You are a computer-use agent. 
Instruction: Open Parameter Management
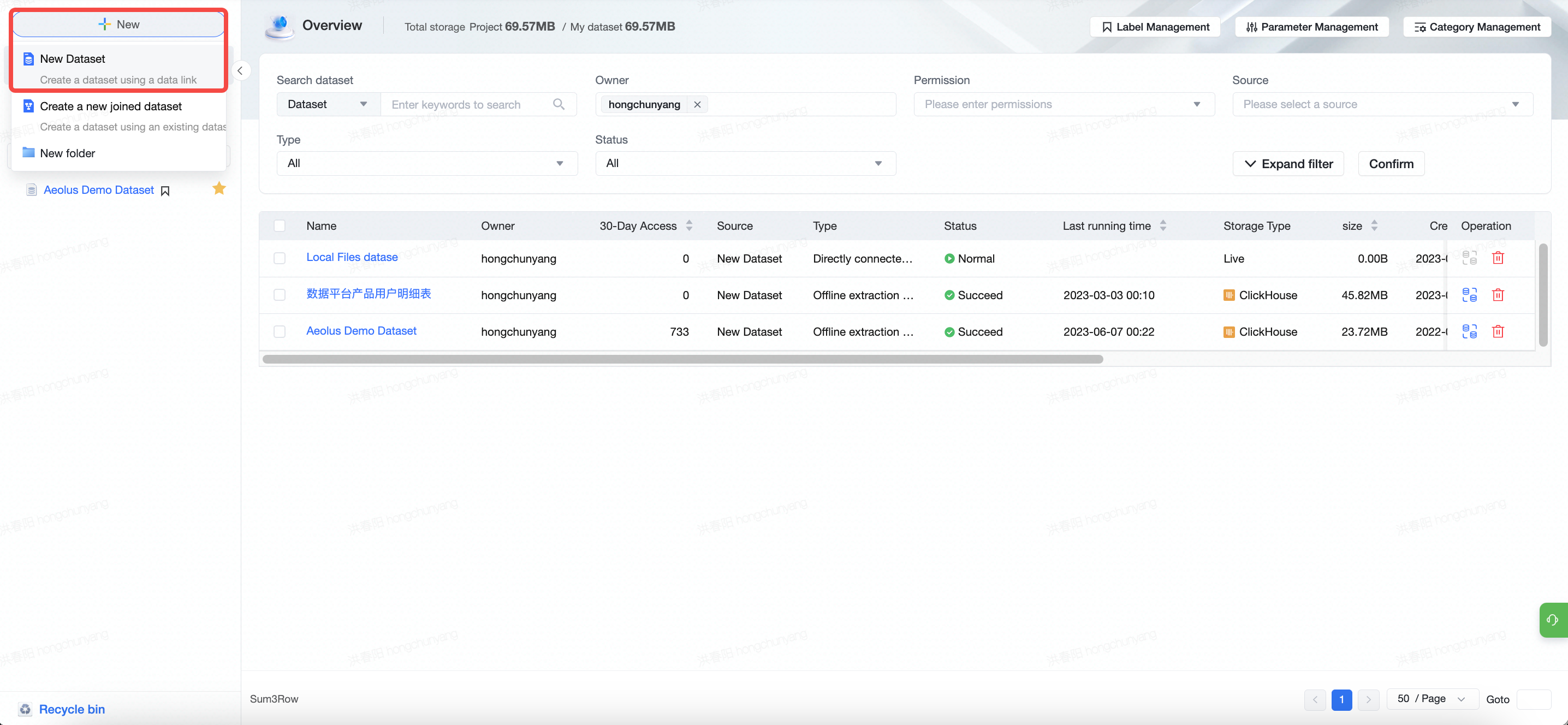tap(1312, 27)
